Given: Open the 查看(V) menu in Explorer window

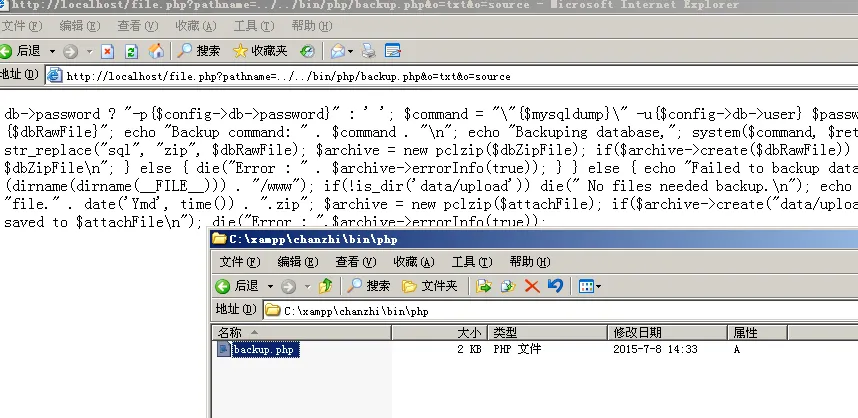Looking at the screenshot, I should (x=353, y=262).
